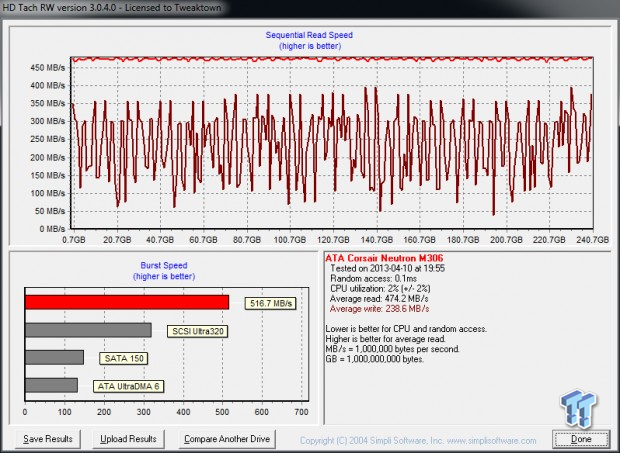Viewport: 620px width, 453px height.
Task: Click the 516.7 MB/s value label
Action: (x=271, y=303)
